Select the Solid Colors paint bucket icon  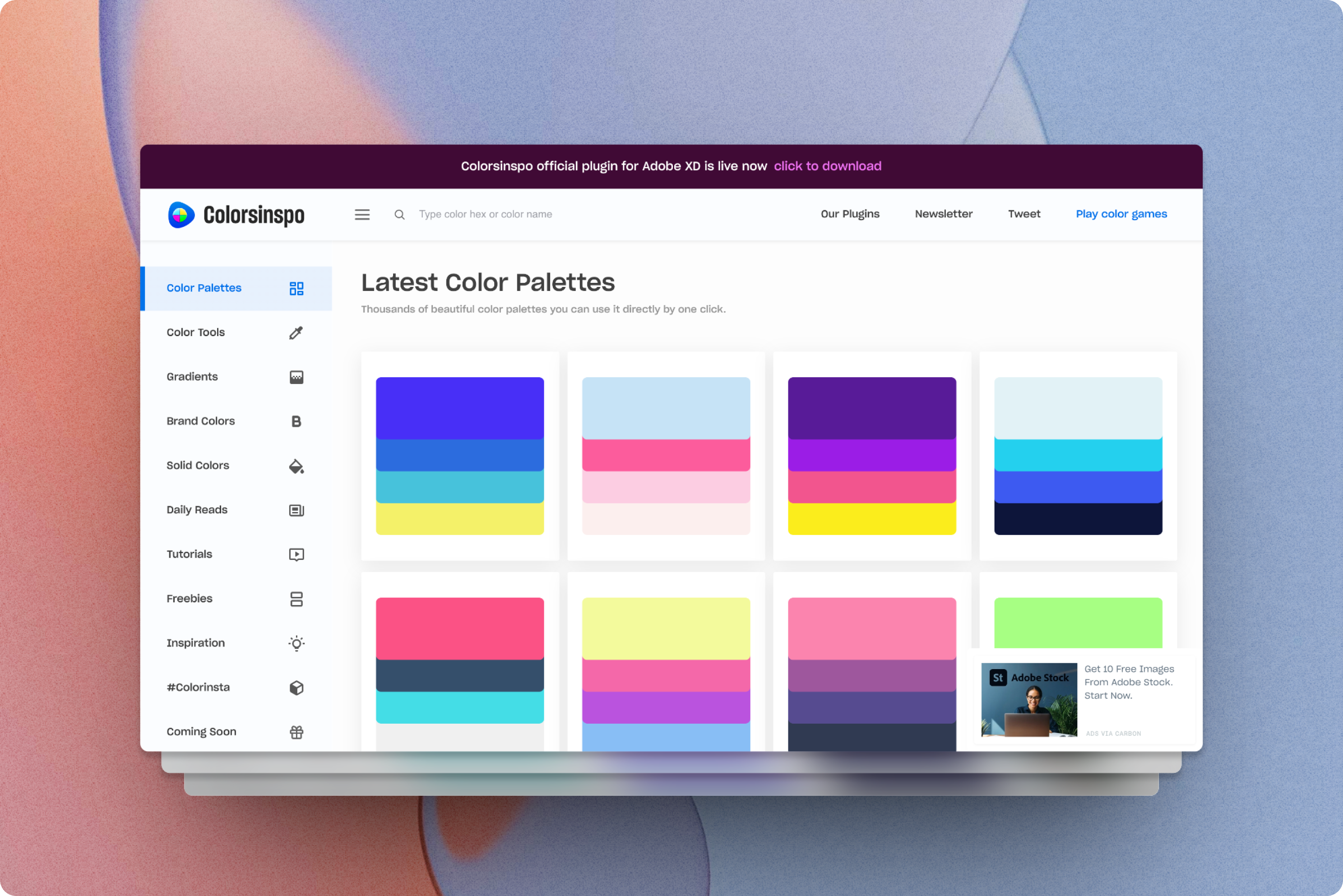[x=296, y=466]
